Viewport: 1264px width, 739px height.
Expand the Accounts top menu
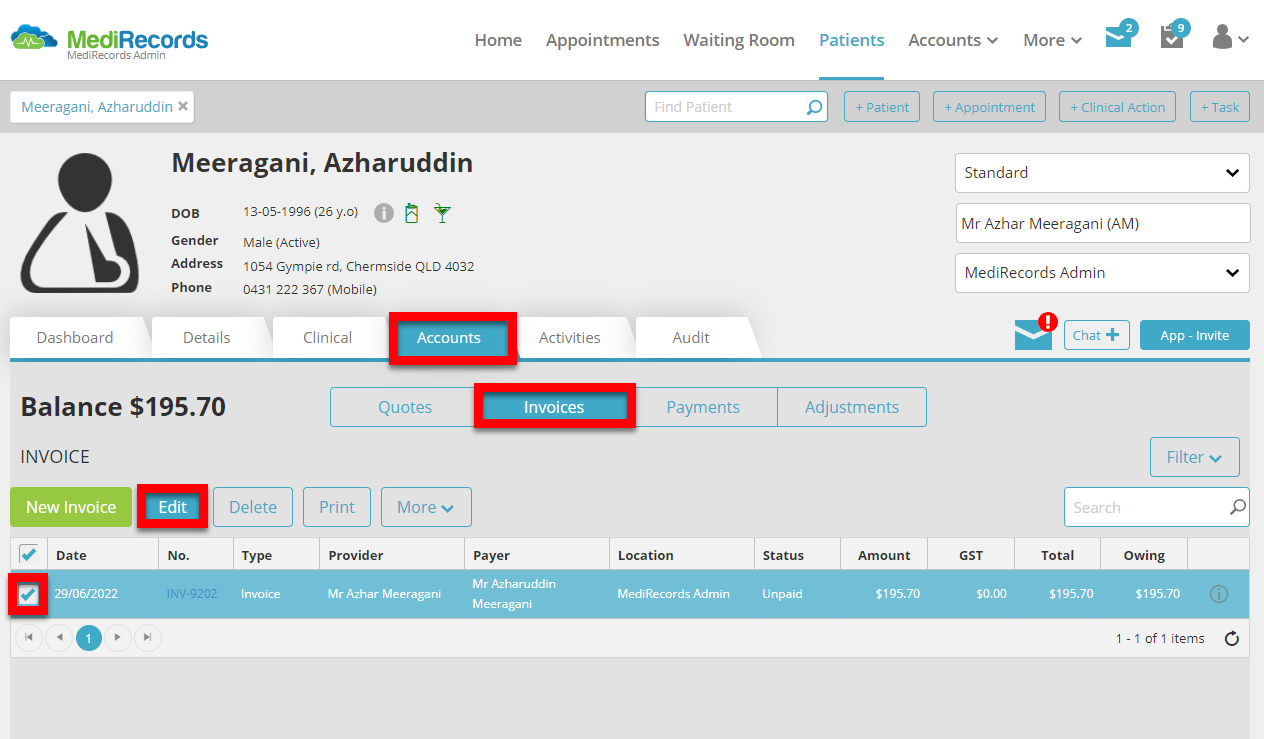point(953,40)
